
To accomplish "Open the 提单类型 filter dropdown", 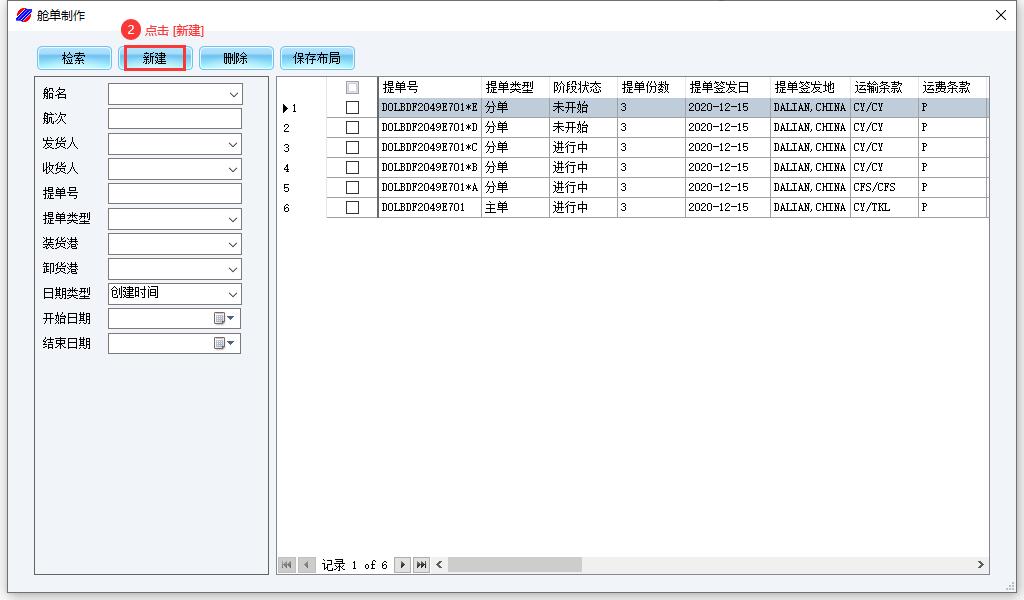I will tap(233, 219).
